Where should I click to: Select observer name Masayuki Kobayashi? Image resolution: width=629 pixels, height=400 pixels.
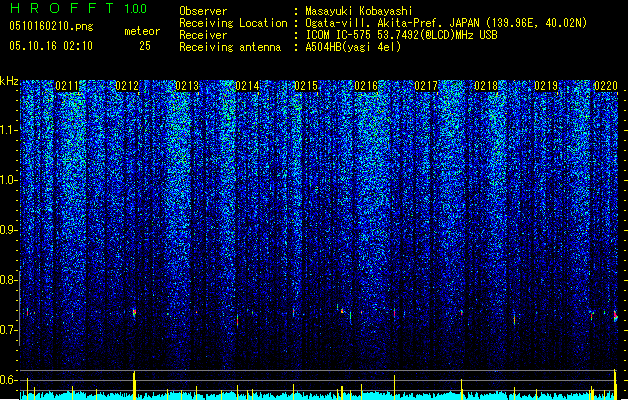[359, 11]
